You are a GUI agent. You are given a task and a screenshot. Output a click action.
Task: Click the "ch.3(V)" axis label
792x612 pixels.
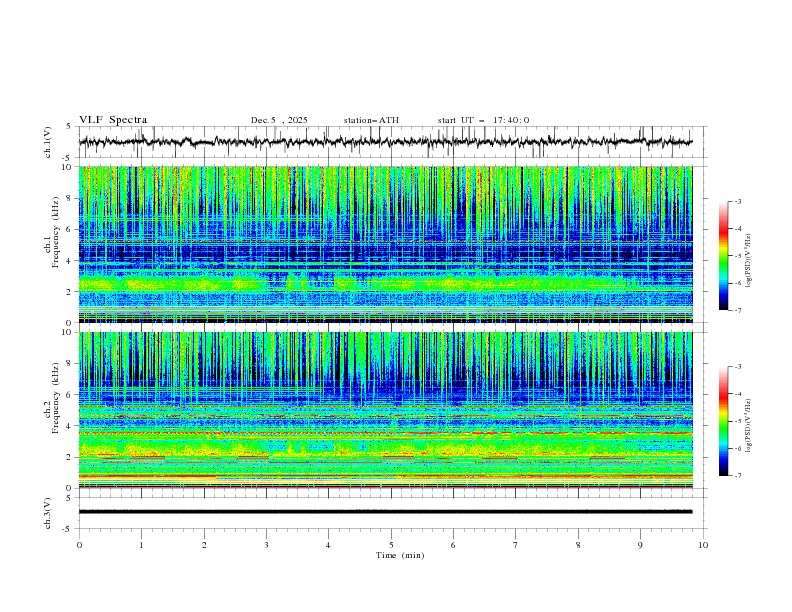[x=48, y=513]
